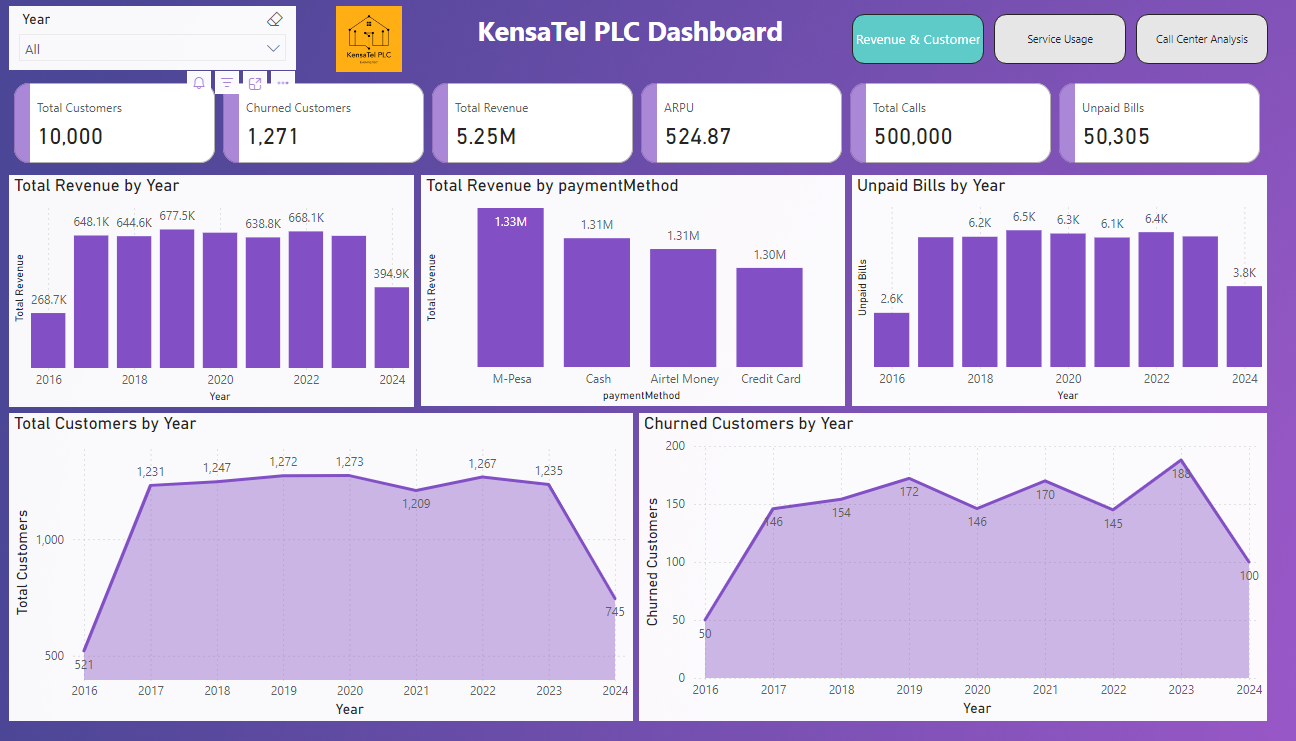Click the Revenue & Customer button
Image resolution: width=1296 pixels, height=741 pixels.
(x=917, y=38)
